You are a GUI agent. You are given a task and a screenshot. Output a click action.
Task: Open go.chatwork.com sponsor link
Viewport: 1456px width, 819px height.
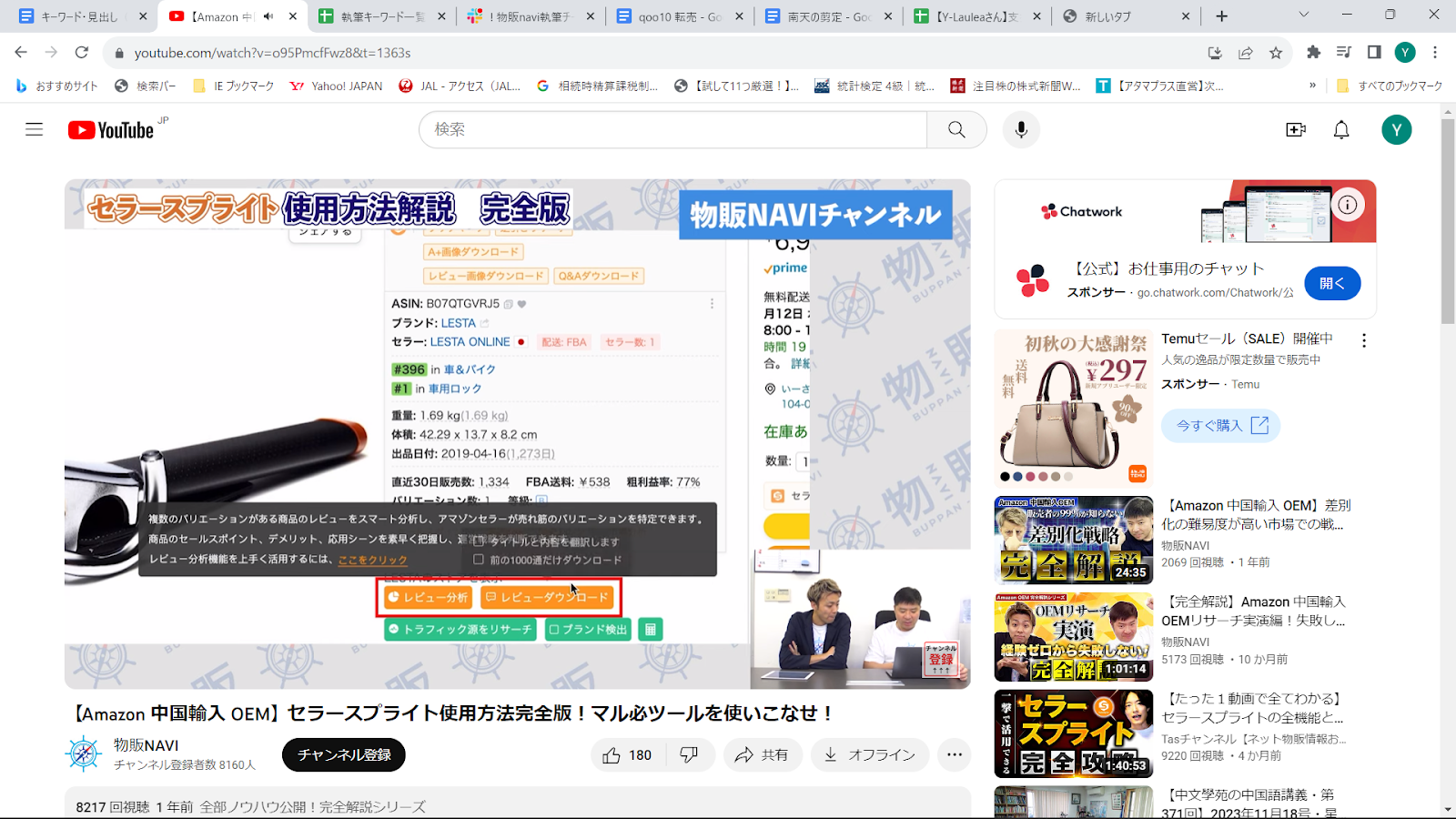pyautogui.click(x=1215, y=292)
